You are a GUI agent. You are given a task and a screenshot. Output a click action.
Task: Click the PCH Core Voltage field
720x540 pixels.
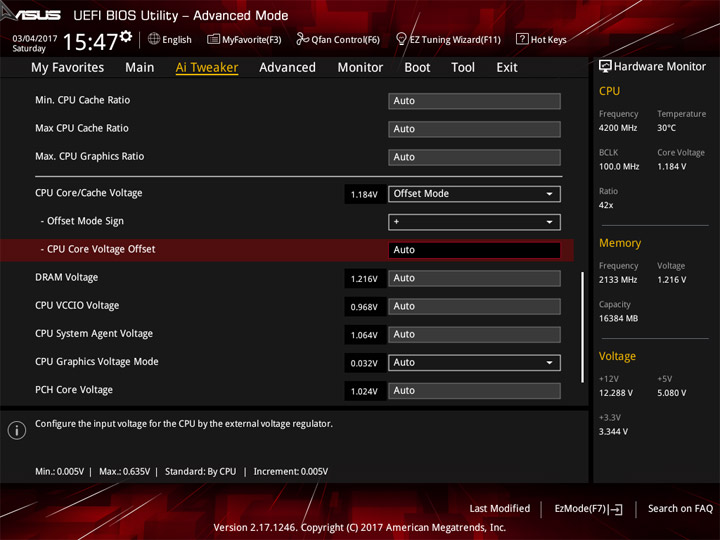coord(474,391)
